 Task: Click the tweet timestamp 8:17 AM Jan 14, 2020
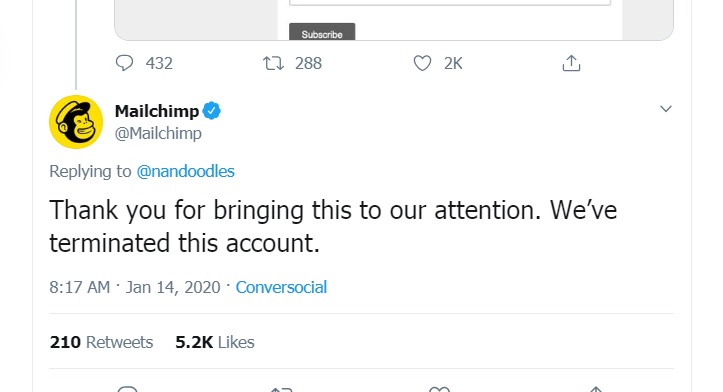(135, 287)
